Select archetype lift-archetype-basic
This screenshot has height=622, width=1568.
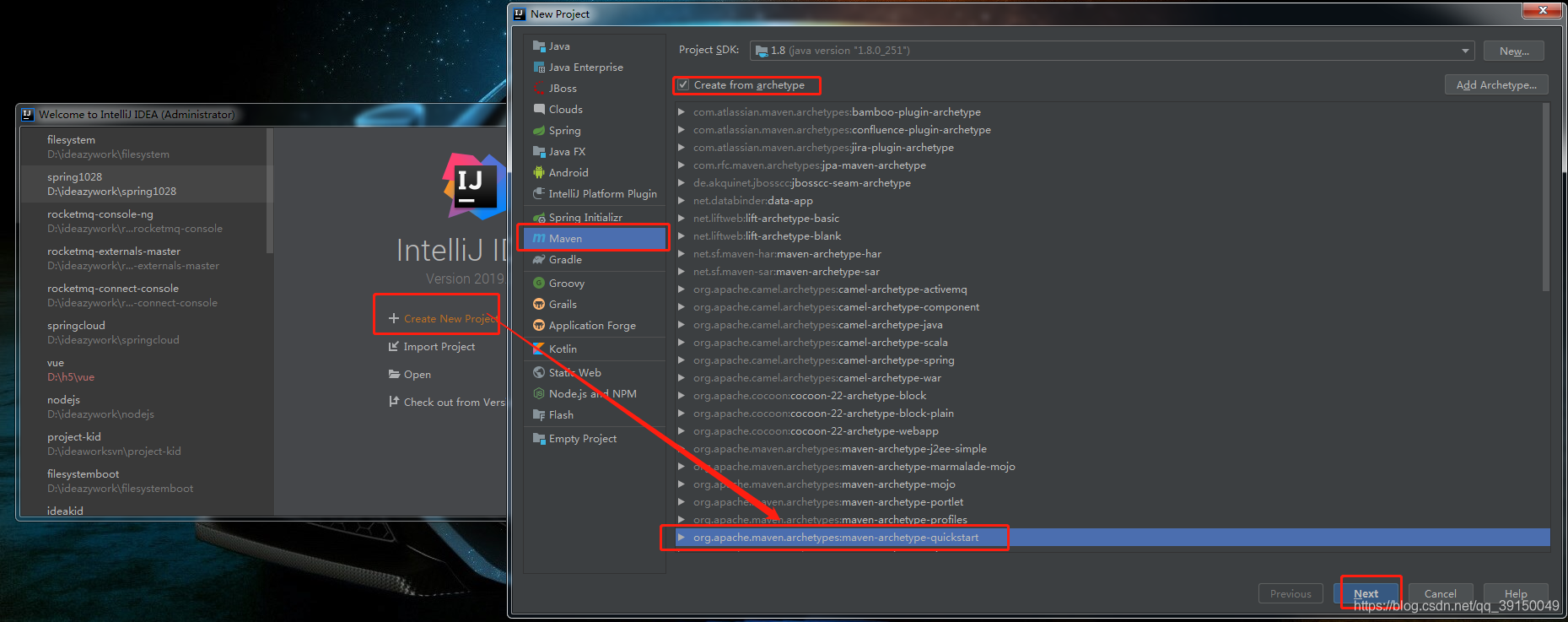(766, 219)
